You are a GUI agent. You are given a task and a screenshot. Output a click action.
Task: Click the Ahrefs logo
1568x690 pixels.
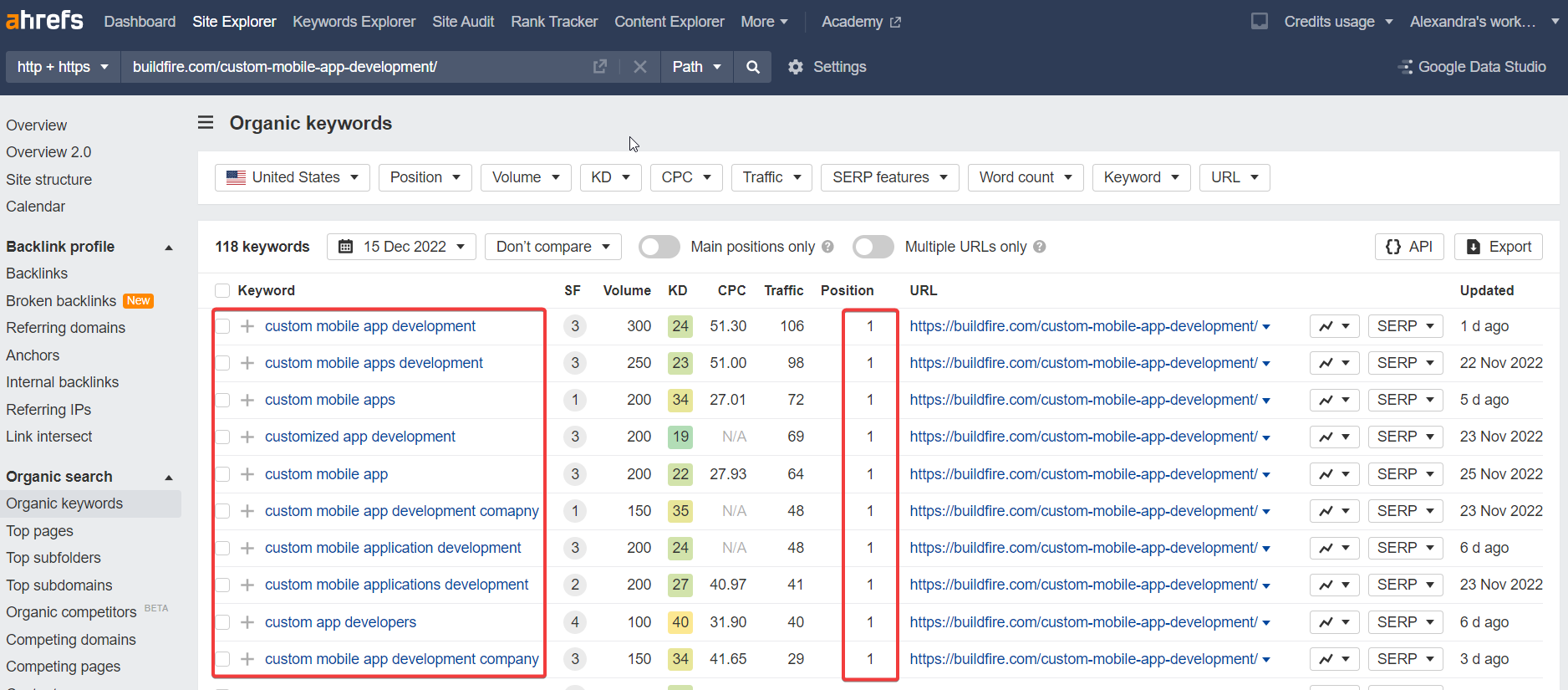point(44,20)
